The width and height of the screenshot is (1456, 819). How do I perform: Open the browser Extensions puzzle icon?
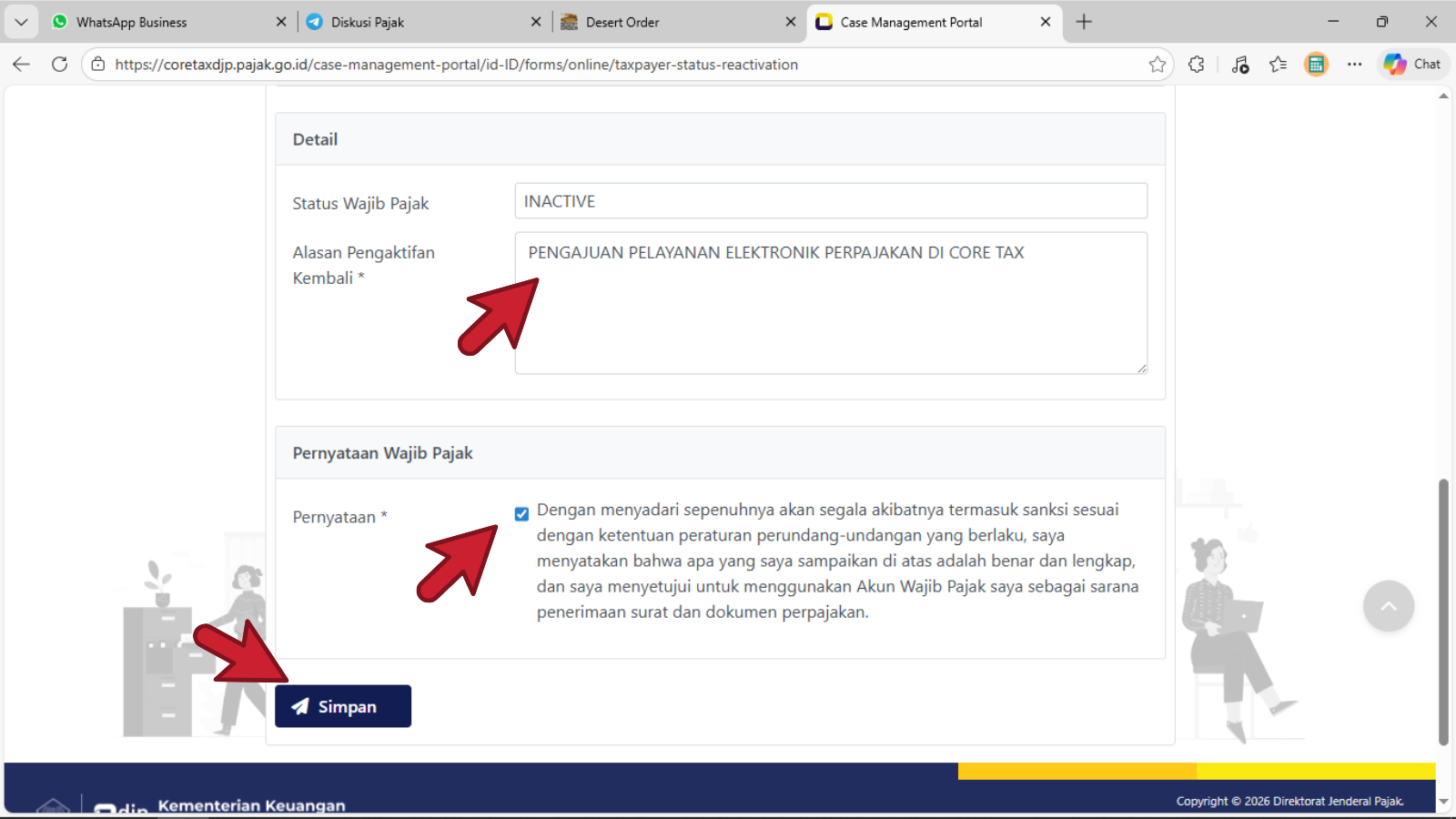point(1197,64)
